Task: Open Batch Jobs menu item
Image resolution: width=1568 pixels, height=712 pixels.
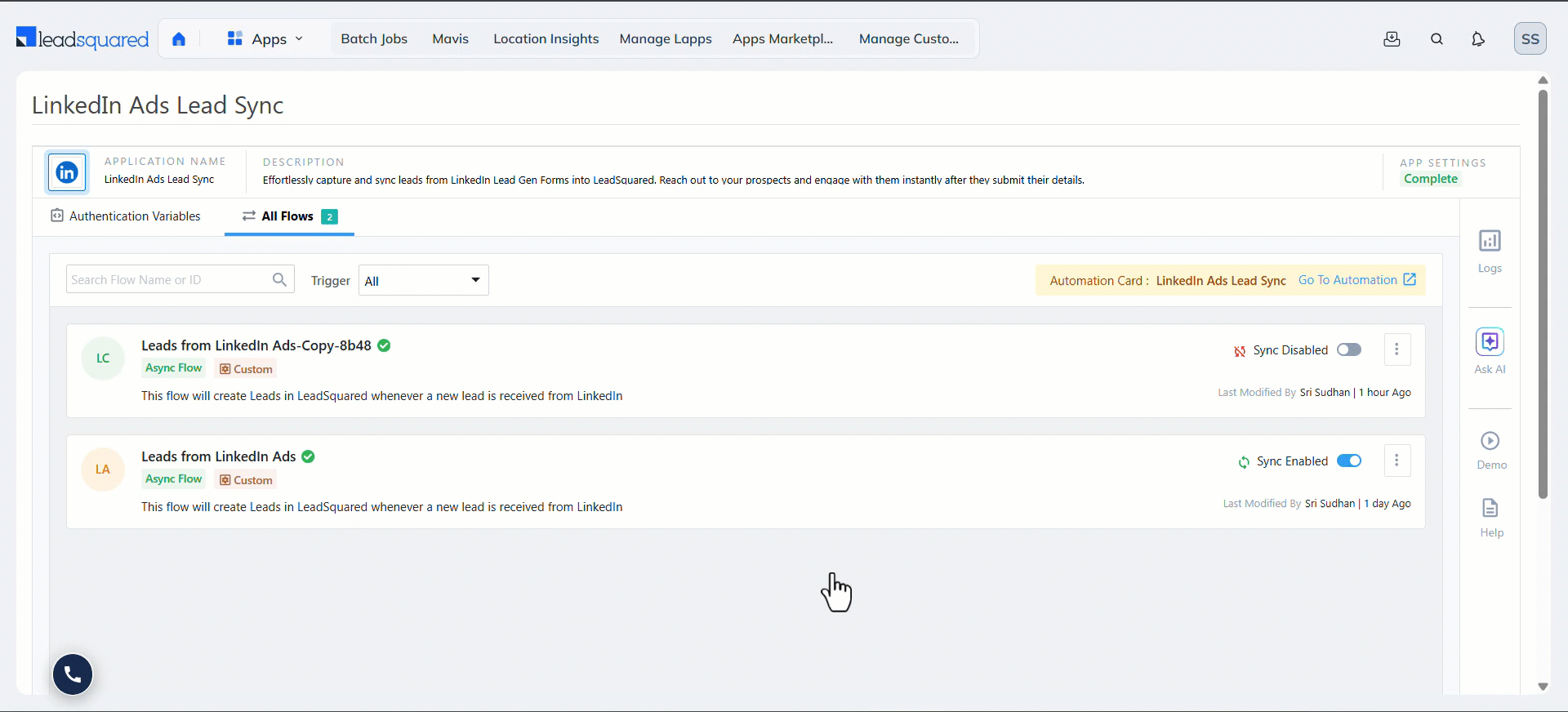Action: [374, 39]
